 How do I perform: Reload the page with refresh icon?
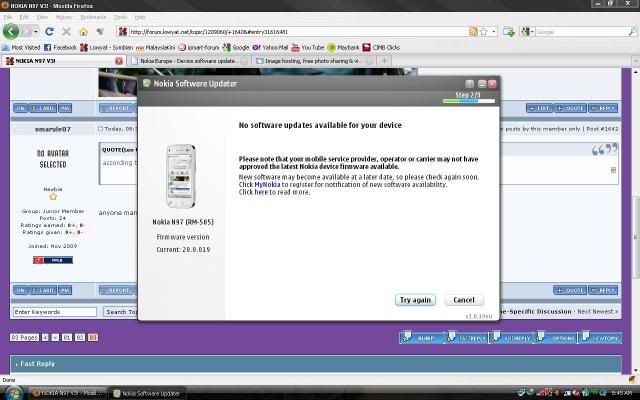pos(49,32)
